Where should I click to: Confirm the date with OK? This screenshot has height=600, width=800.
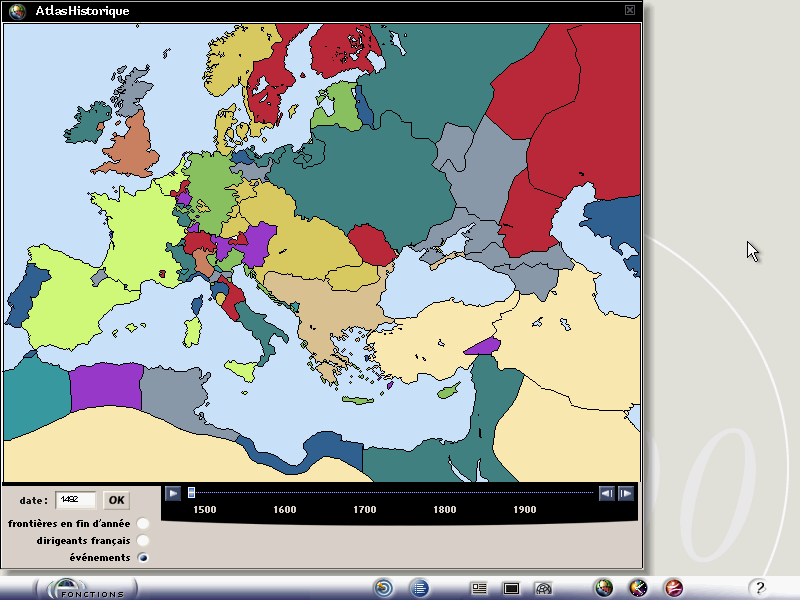[116, 500]
